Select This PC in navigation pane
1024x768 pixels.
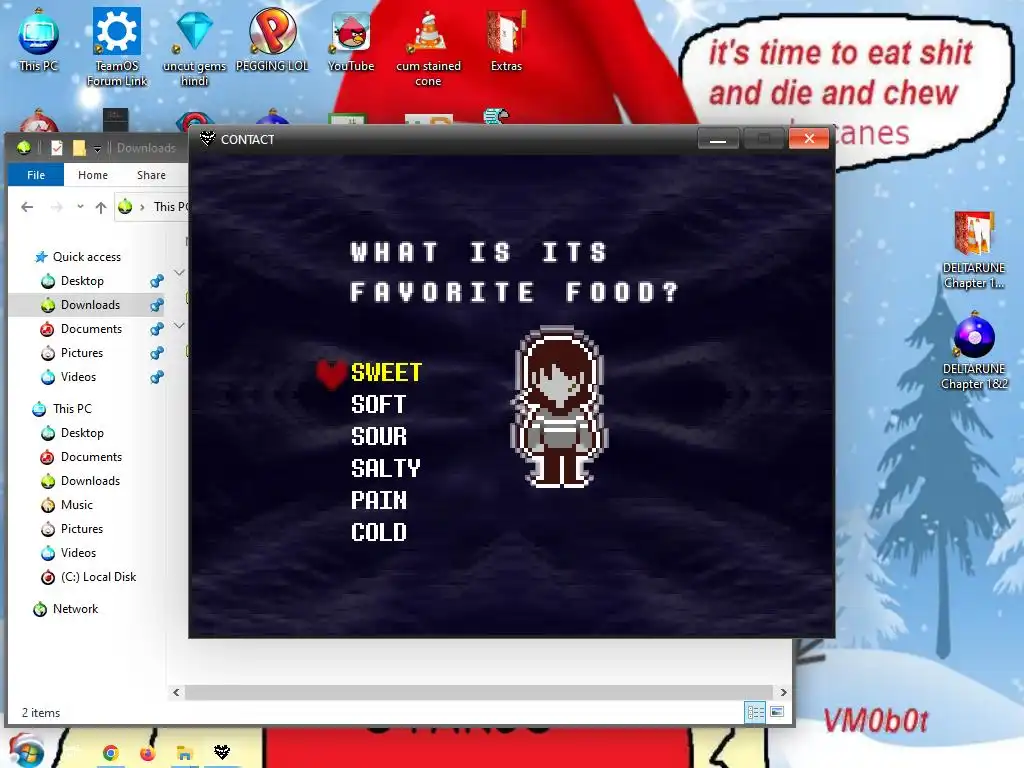(x=72, y=409)
